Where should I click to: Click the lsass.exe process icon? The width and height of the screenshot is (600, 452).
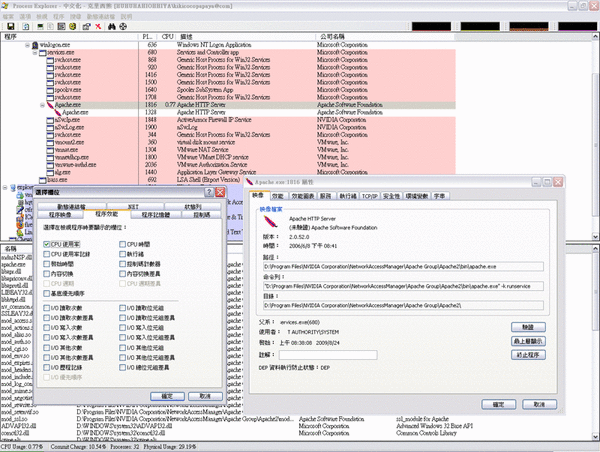(43, 179)
